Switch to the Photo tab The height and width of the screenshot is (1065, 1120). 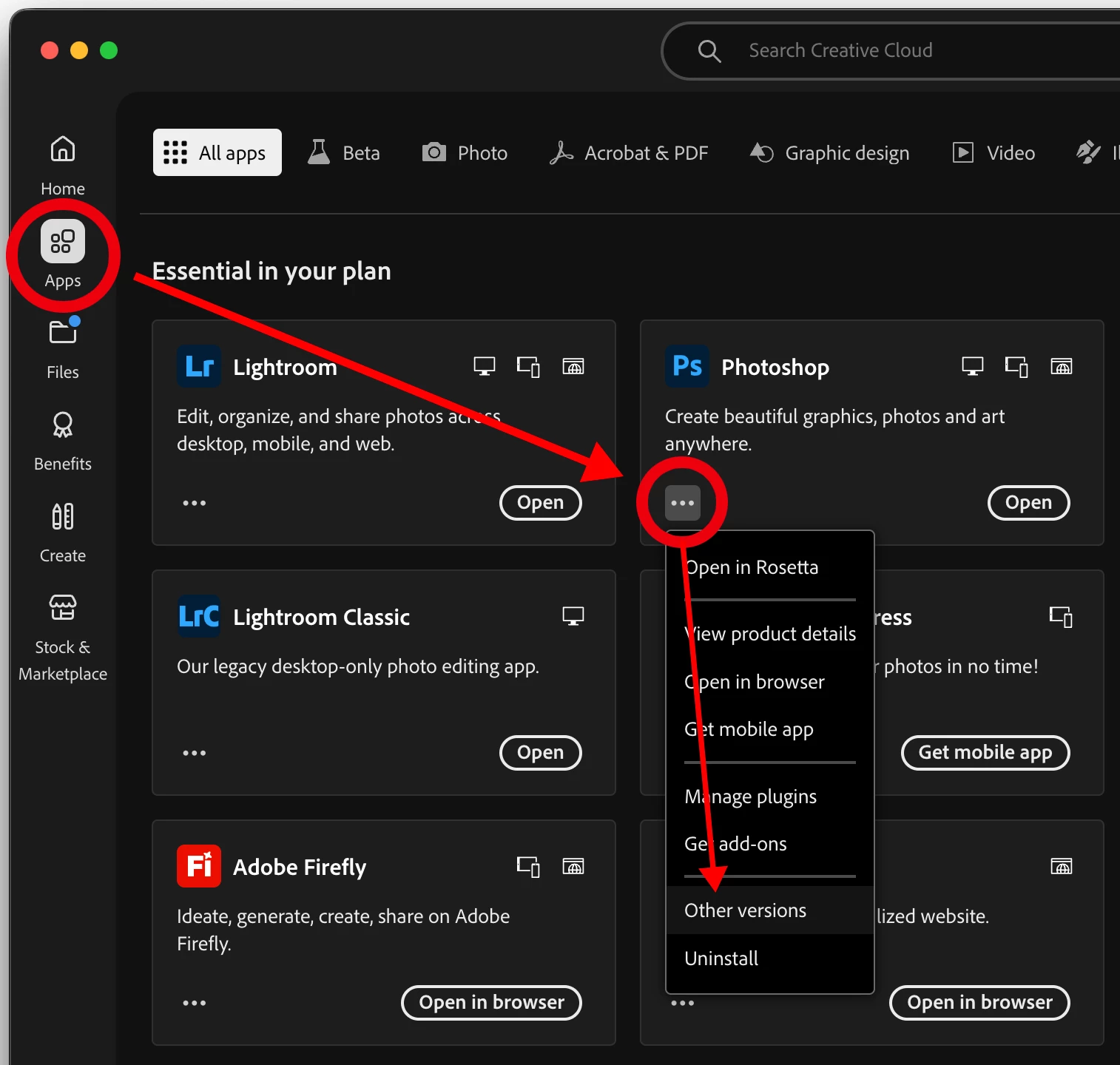pyautogui.click(x=465, y=152)
